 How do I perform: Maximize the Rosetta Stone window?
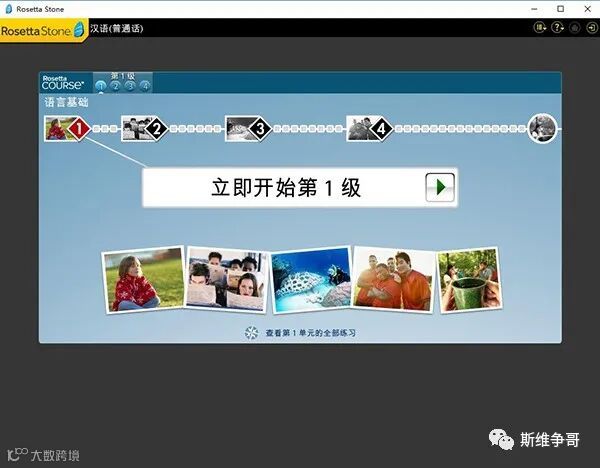click(561, 9)
